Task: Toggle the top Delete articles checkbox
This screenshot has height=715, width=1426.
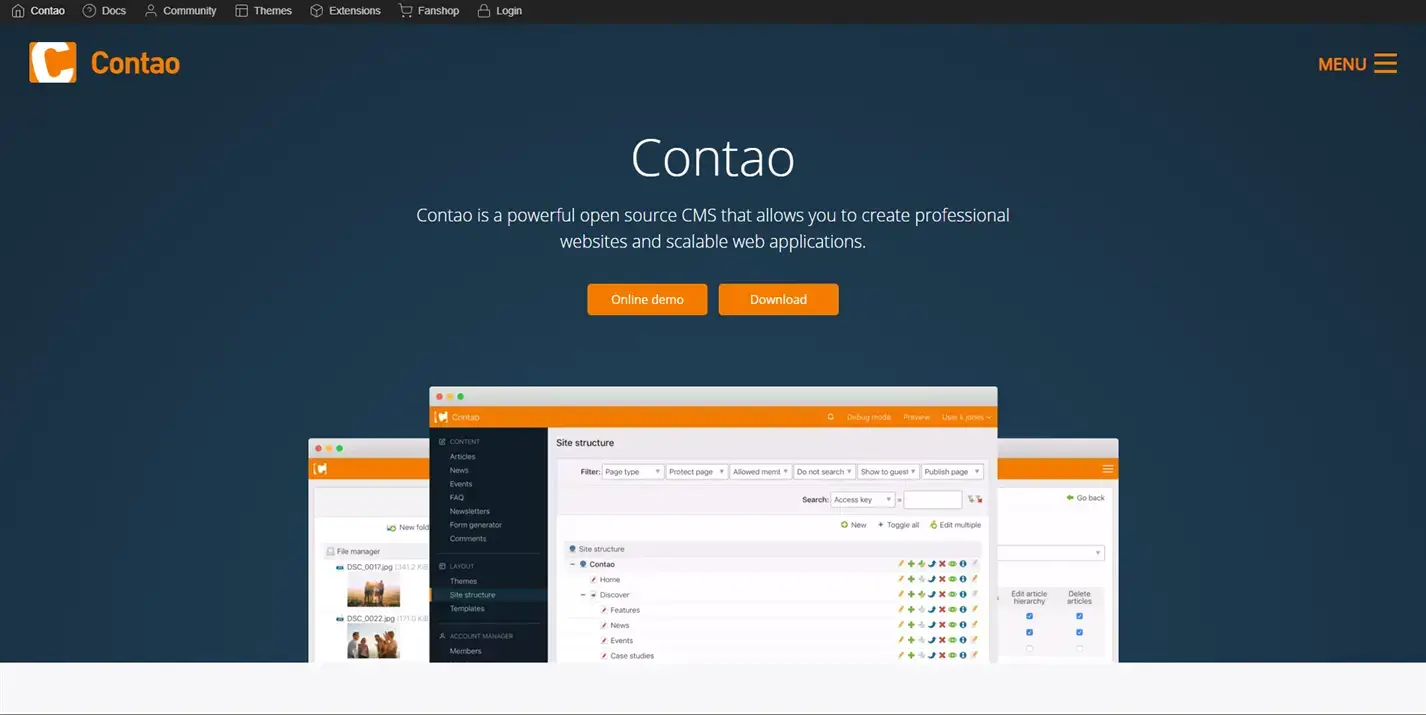Action: click(1079, 616)
